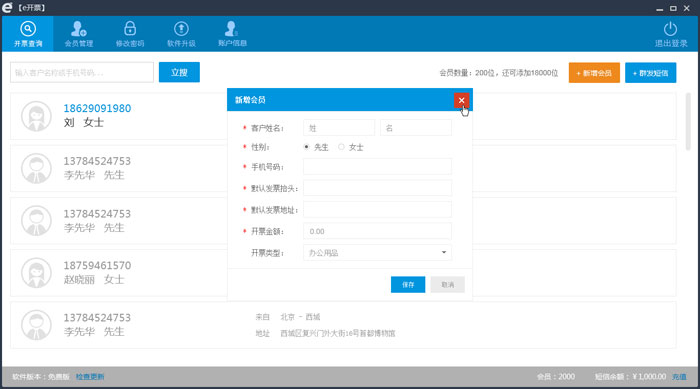Screen dimensions: 700x389
Task: Open the 开票类型 dropdown
Action: point(377,252)
